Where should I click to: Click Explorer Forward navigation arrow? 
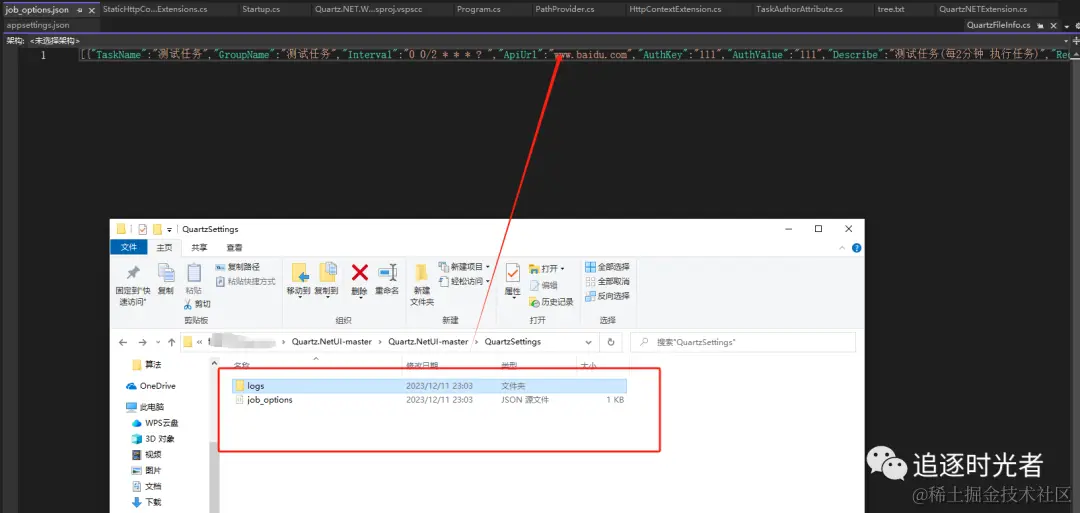142,342
